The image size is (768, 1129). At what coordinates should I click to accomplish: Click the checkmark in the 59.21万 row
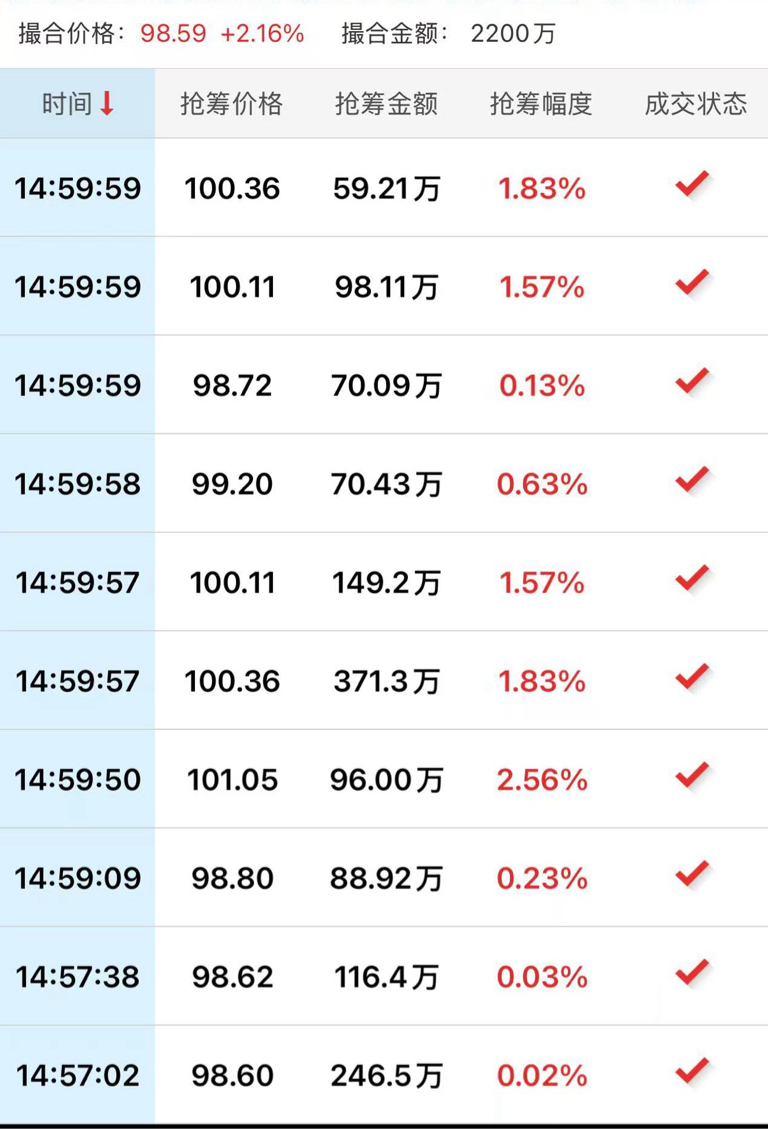click(692, 185)
